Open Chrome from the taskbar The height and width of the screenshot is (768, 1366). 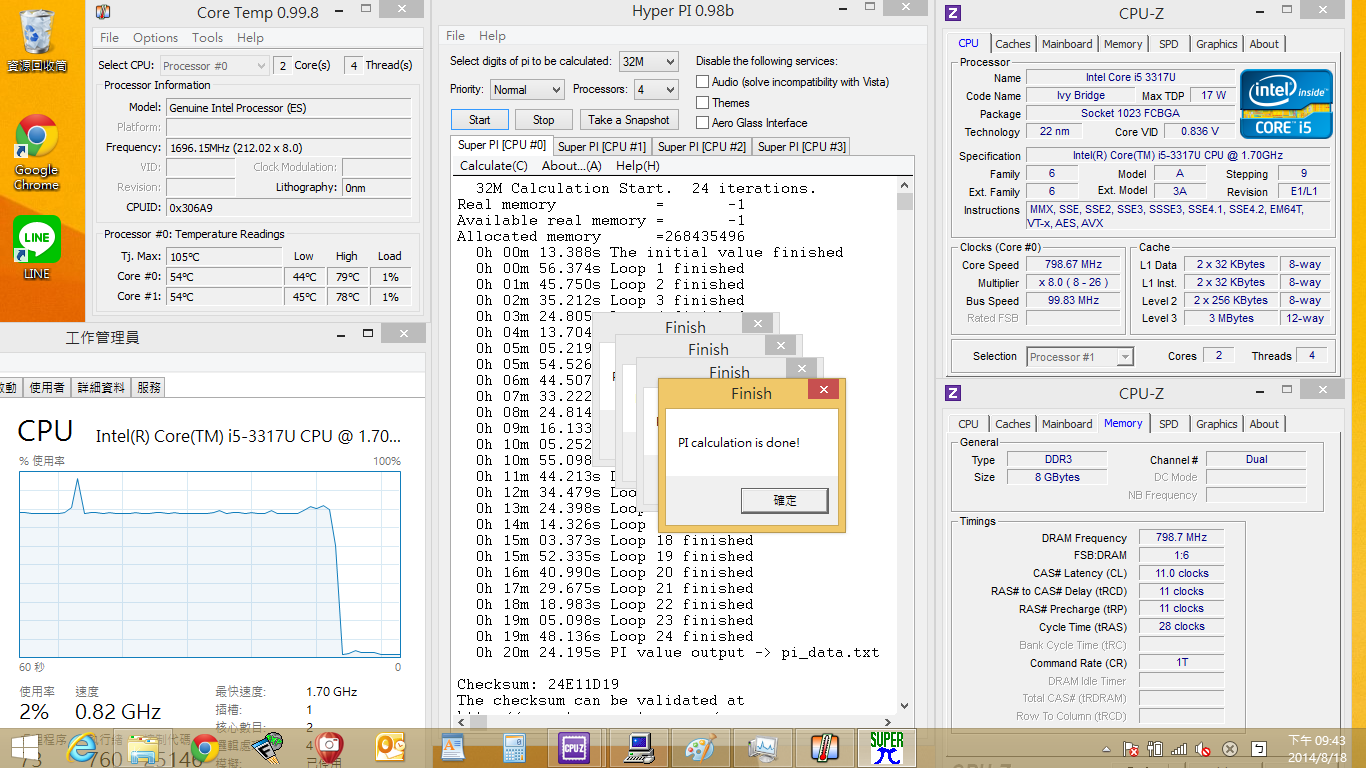(206, 747)
